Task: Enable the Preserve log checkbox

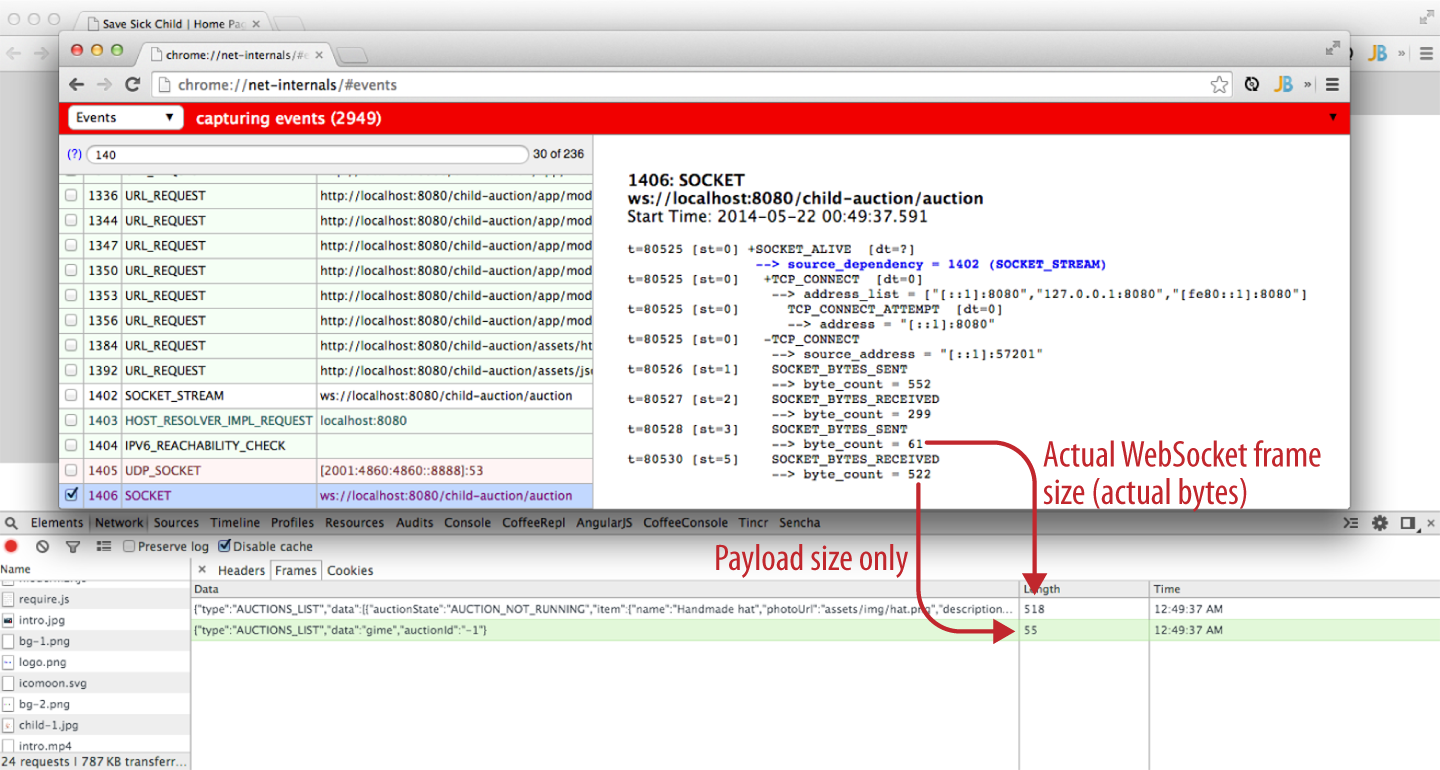Action: pos(129,547)
